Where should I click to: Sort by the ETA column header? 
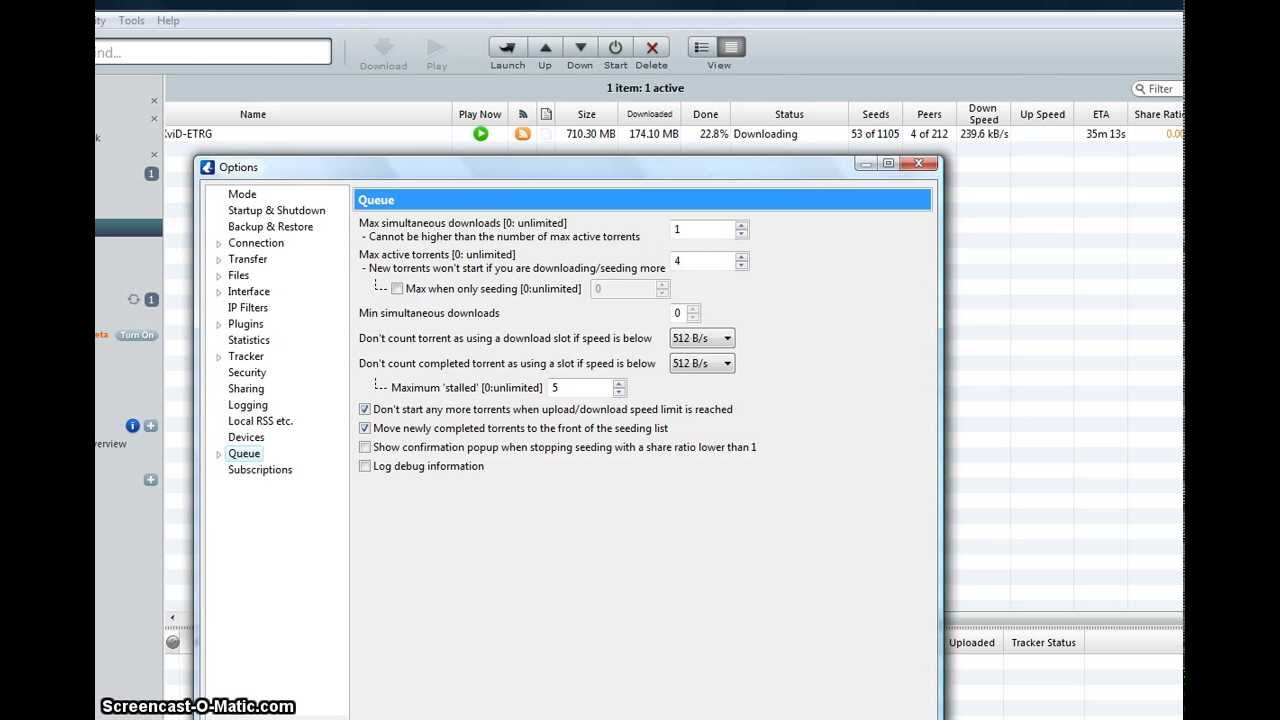[x=1101, y=114]
